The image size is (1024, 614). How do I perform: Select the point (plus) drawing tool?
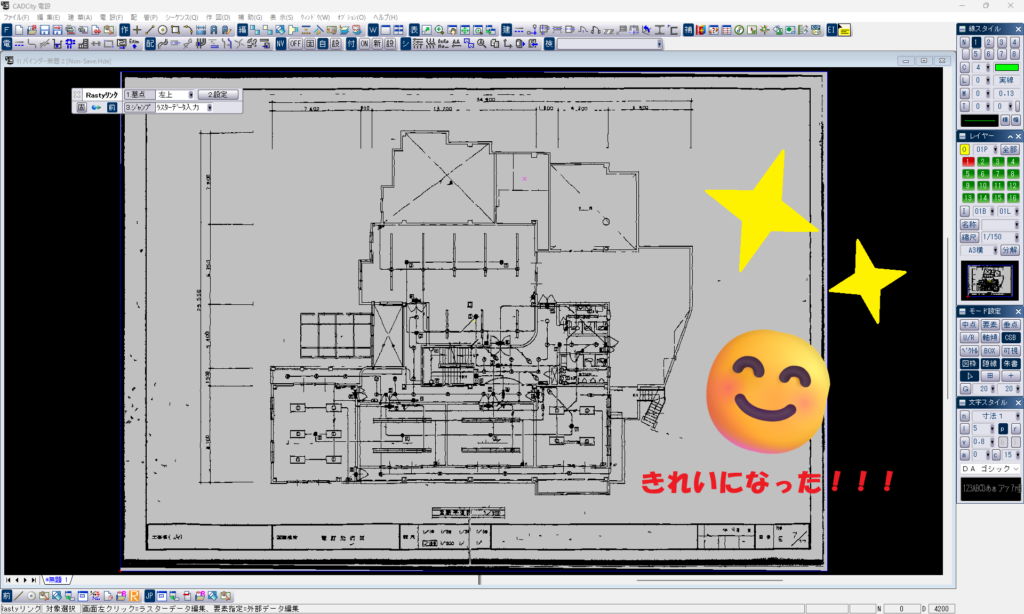[x=137, y=30]
